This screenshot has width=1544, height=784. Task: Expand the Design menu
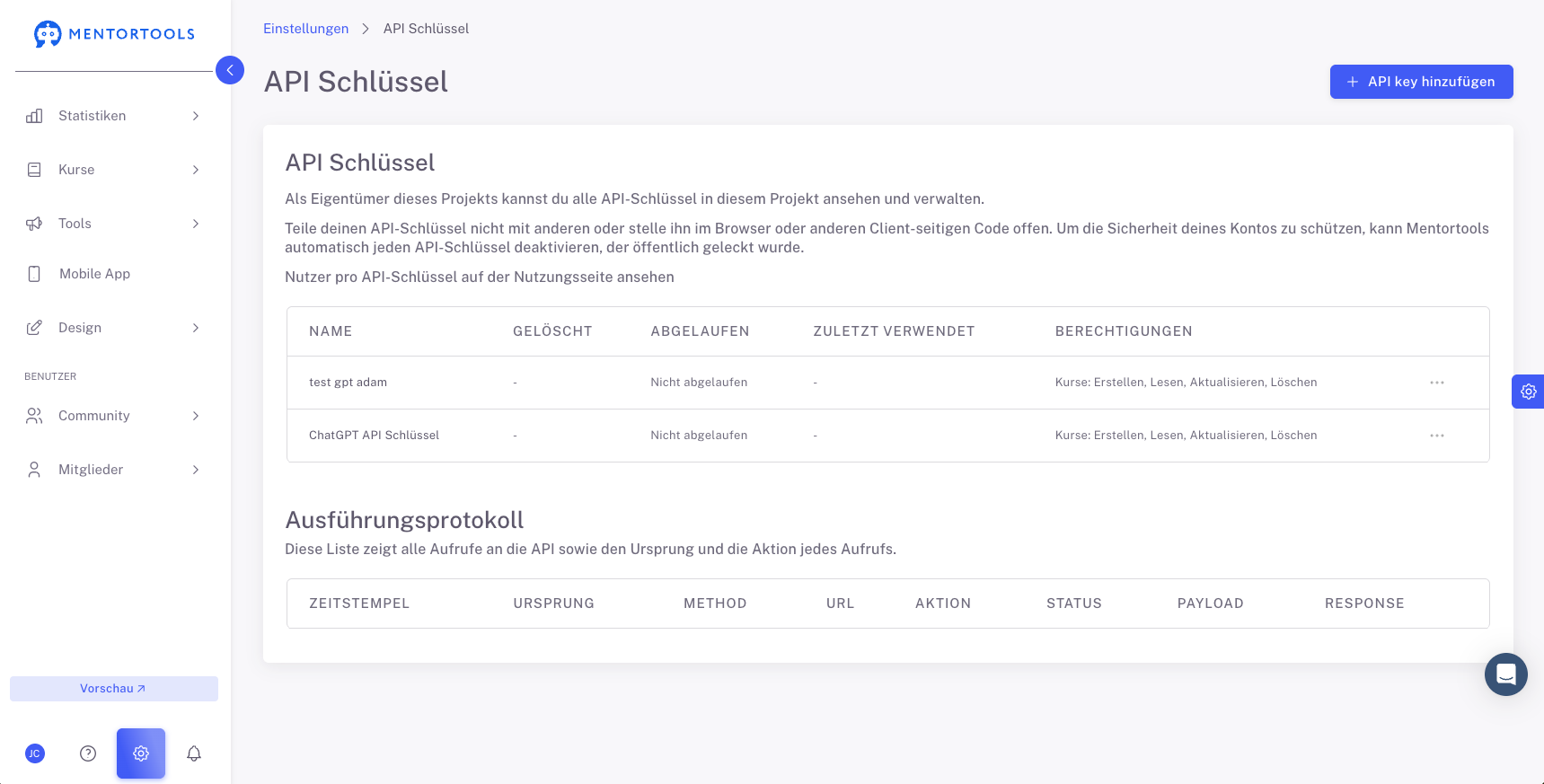[x=113, y=328]
